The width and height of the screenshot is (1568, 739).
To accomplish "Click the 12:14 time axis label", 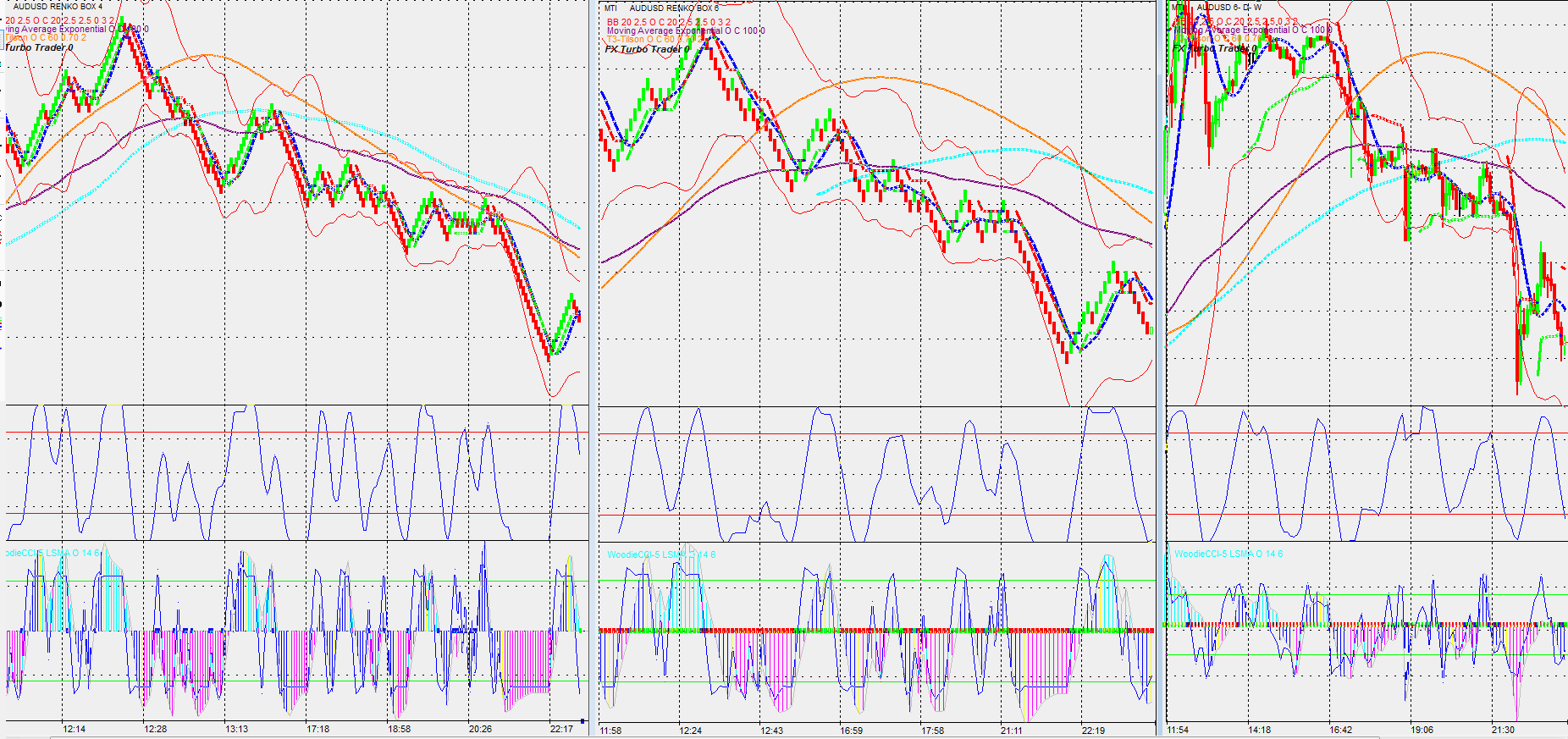I will pyautogui.click(x=74, y=729).
